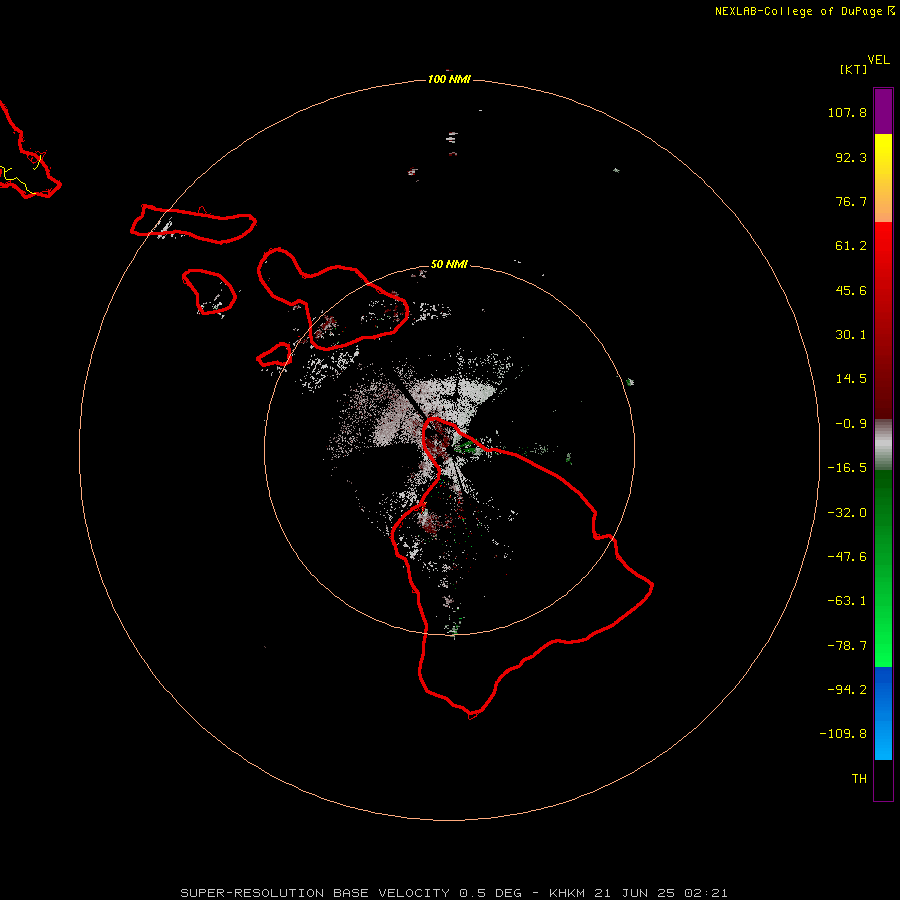Click the 45.6 velocity scale value

[x=851, y=290]
